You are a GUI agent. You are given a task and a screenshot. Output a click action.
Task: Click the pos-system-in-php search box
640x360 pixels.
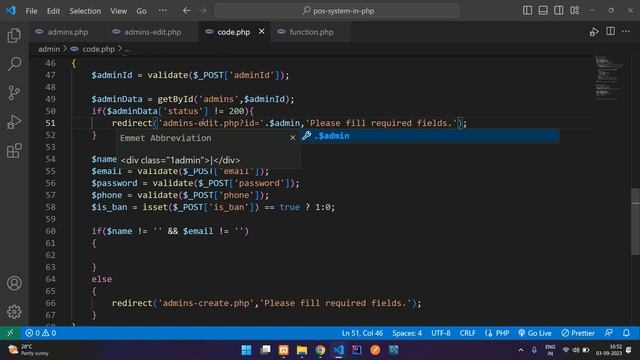point(337,11)
